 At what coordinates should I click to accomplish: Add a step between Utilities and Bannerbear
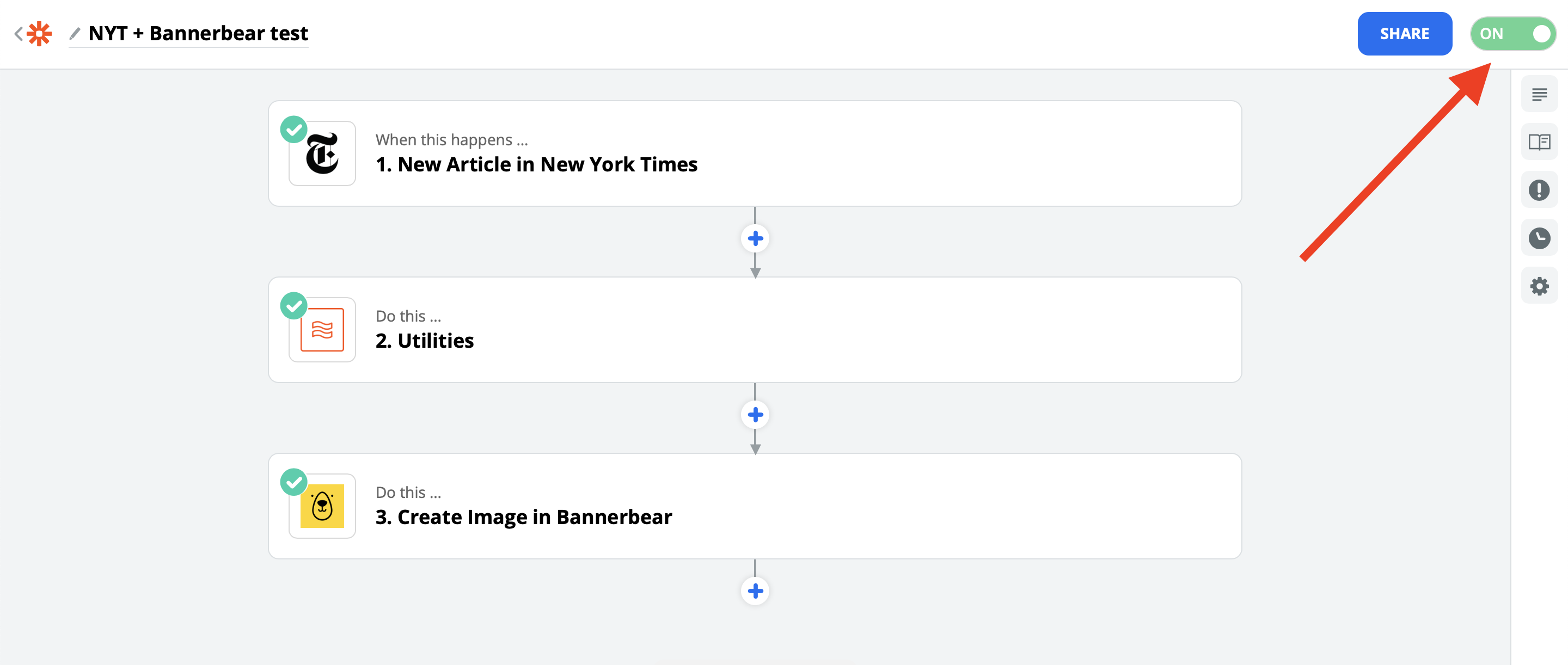755,415
